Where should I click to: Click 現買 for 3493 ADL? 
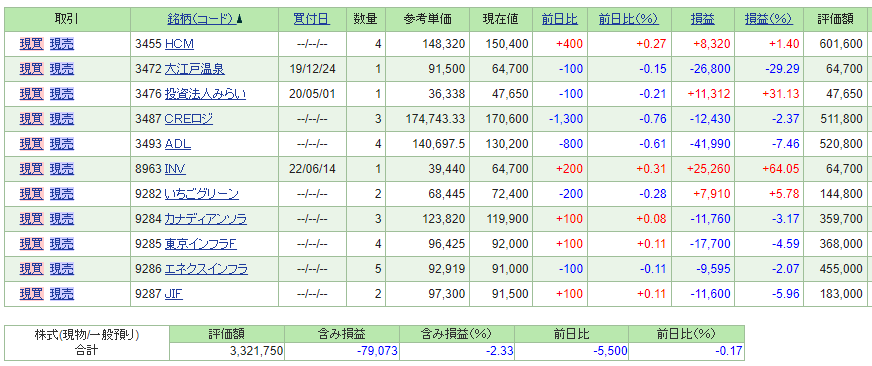click(x=31, y=144)
